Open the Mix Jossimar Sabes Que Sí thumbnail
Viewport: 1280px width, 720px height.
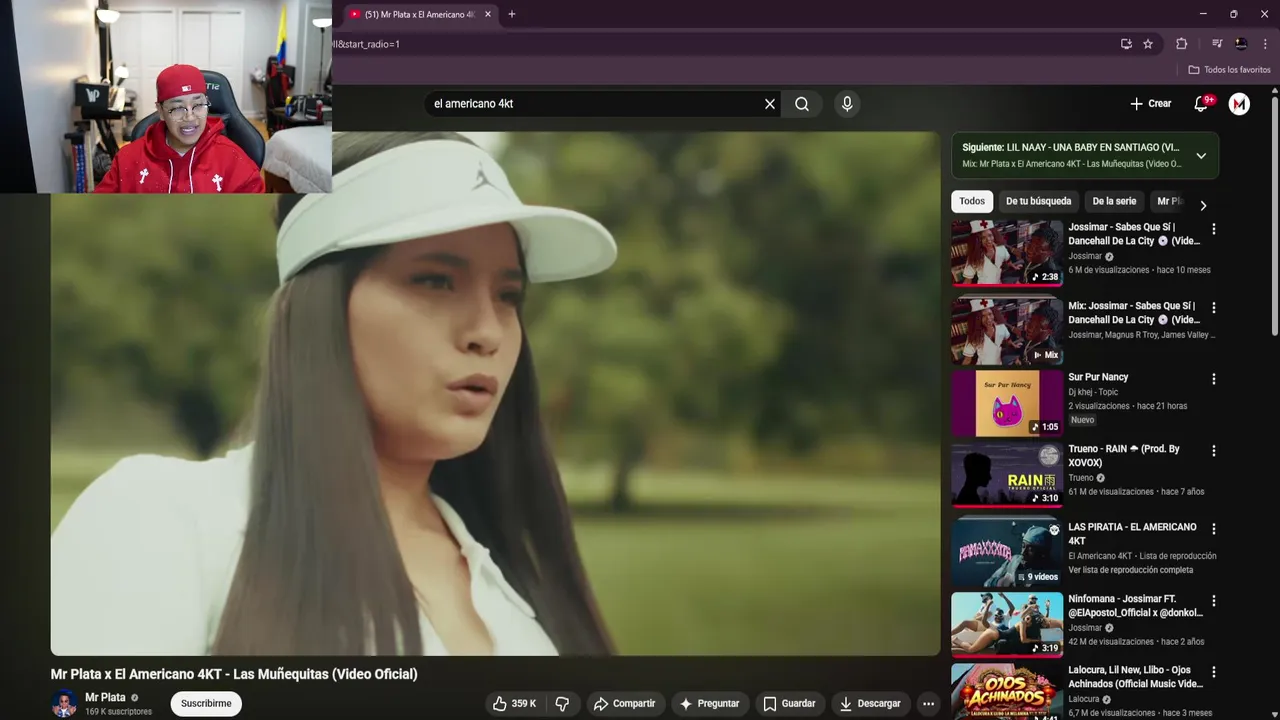pos(1007,332)
